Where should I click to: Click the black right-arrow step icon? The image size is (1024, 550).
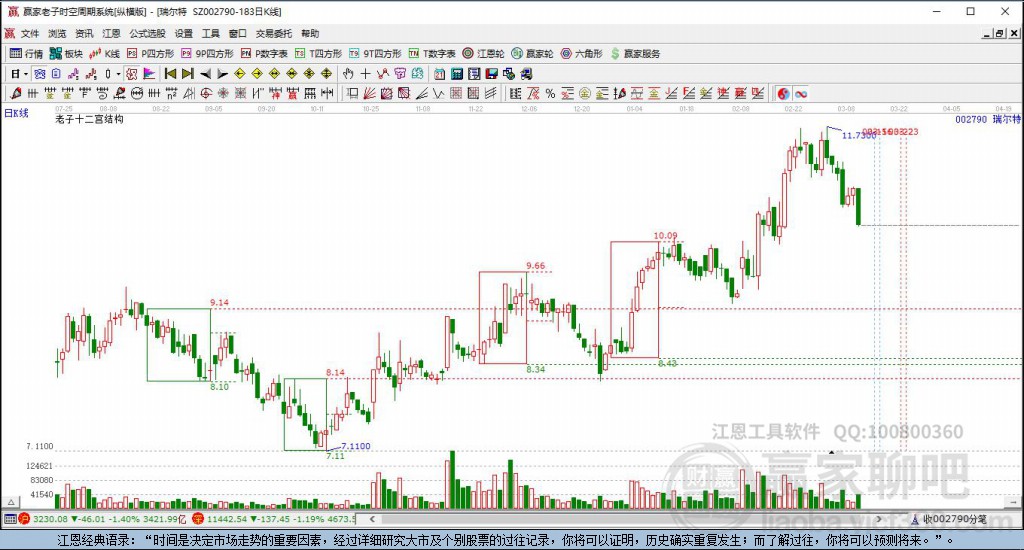[x=223, y=74]
